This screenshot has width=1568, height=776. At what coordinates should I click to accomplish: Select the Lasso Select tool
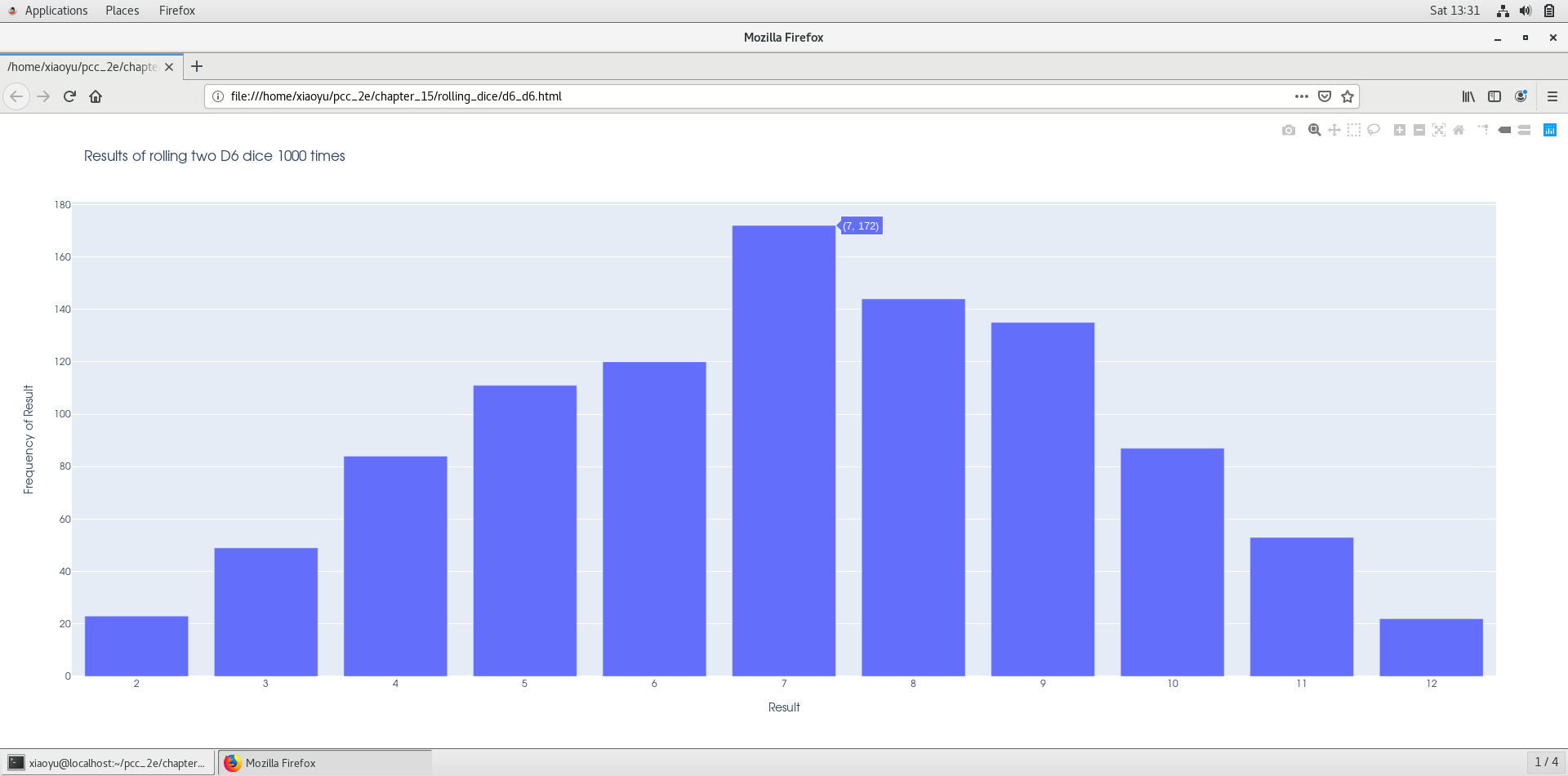pos(1374,130)
